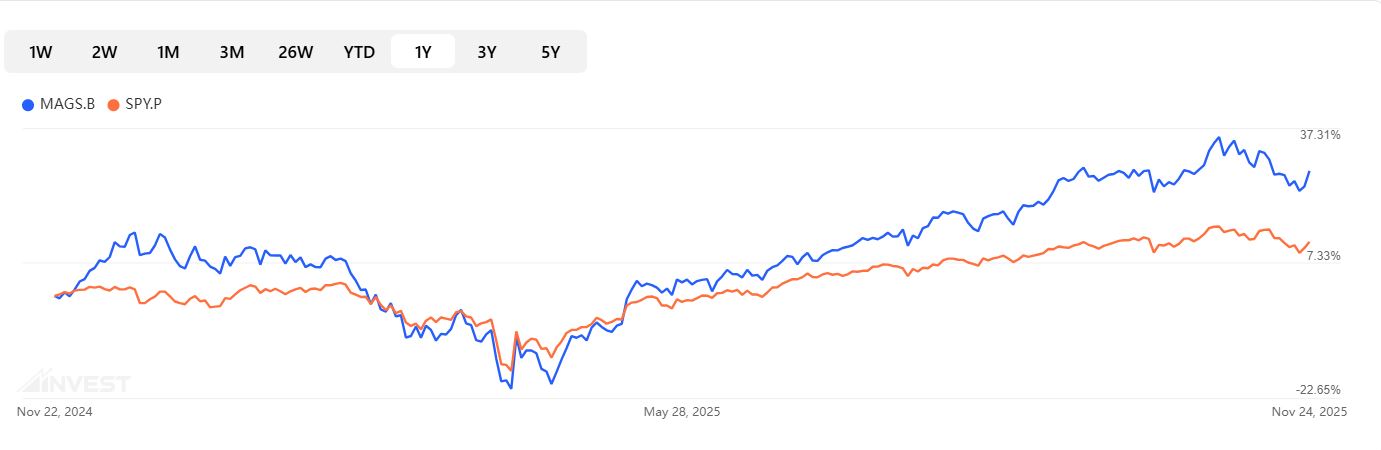Viewport: 1381px width, 450px height.
Task: Switch to the 2W range tab
Action: click(x=104, y=52)
